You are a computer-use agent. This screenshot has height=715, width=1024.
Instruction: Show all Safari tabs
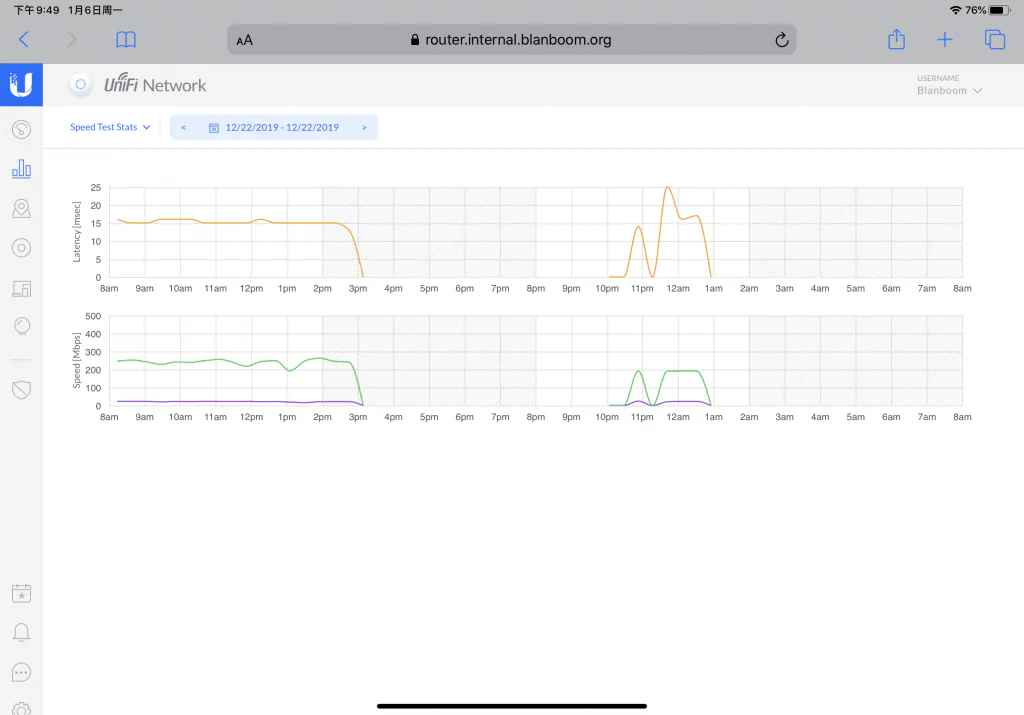tap(995, 40)
